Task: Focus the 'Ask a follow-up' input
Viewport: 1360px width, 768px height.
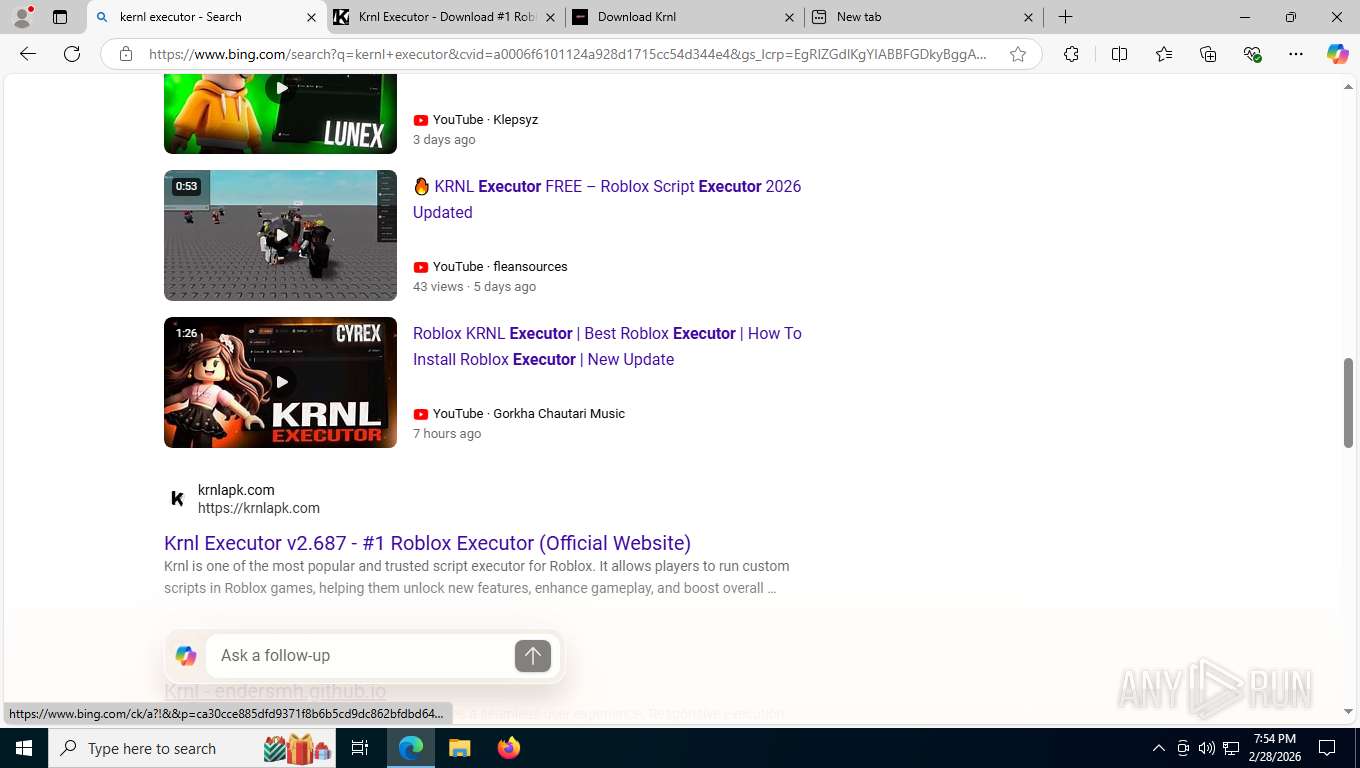Action: pos(360,656)
